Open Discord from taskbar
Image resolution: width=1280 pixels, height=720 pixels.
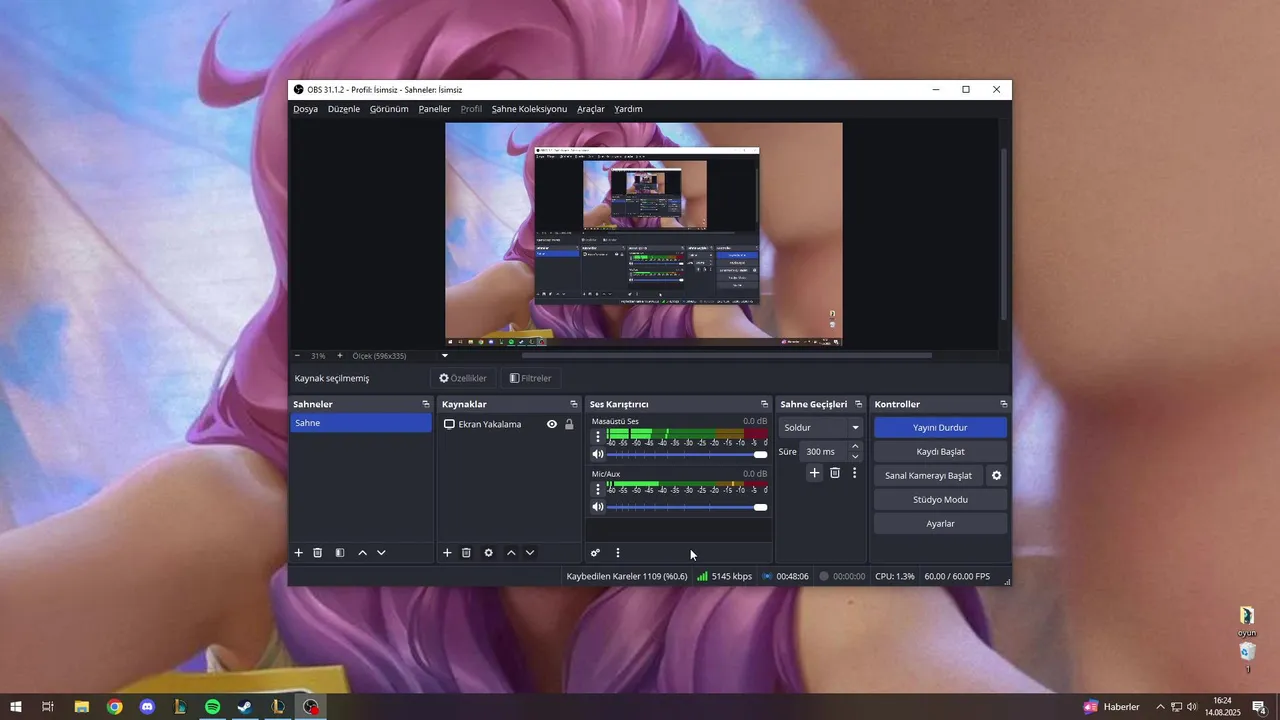[x=148, y=707]
